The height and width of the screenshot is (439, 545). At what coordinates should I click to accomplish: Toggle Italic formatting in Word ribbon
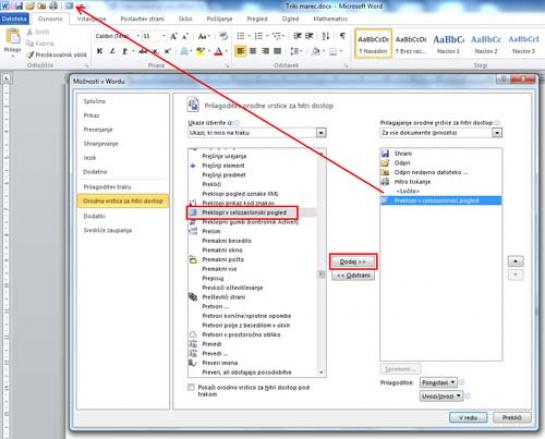[112, 51]
